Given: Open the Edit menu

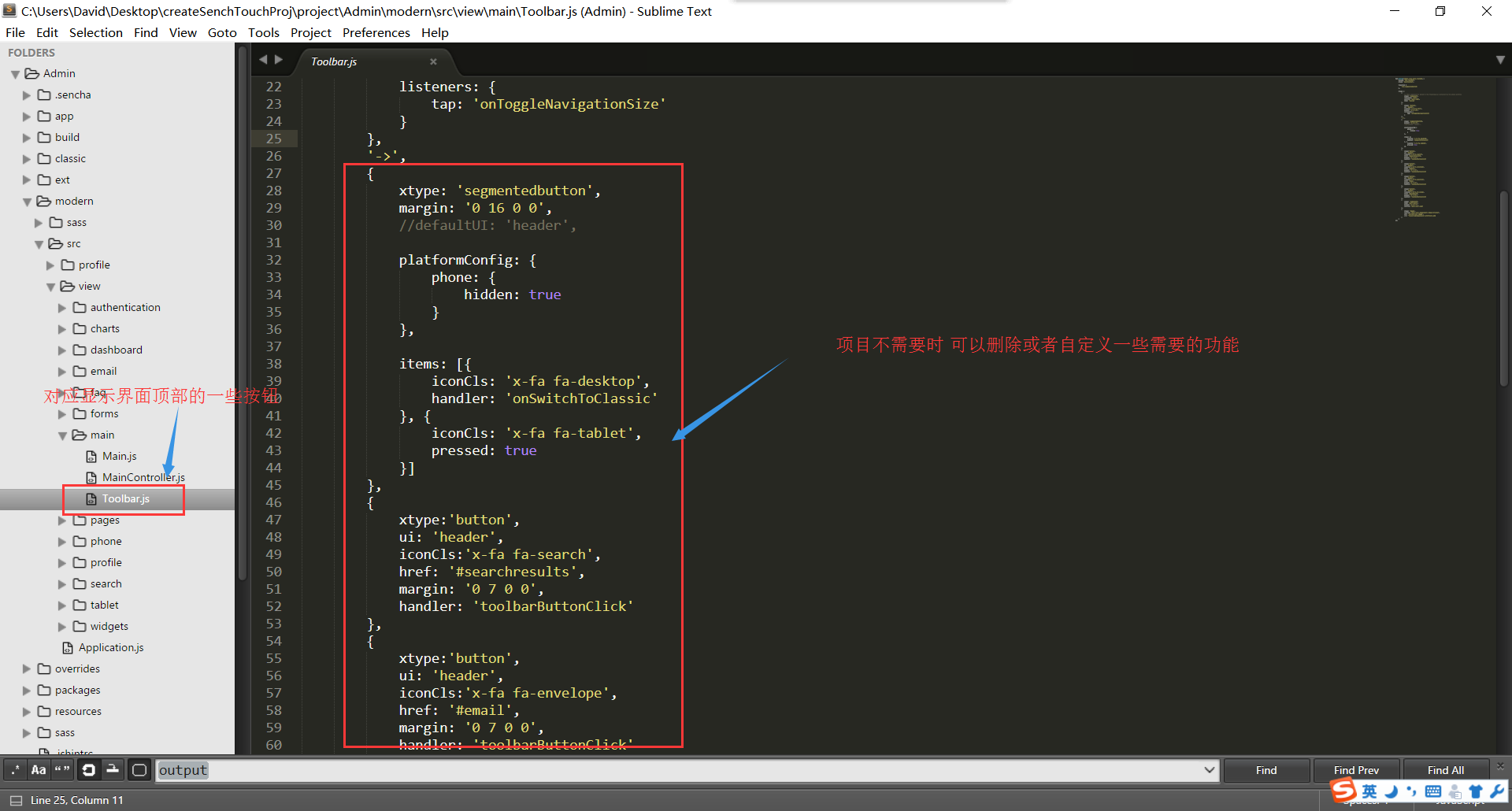Looking at the screenshot, I should [x=47, y=32].
